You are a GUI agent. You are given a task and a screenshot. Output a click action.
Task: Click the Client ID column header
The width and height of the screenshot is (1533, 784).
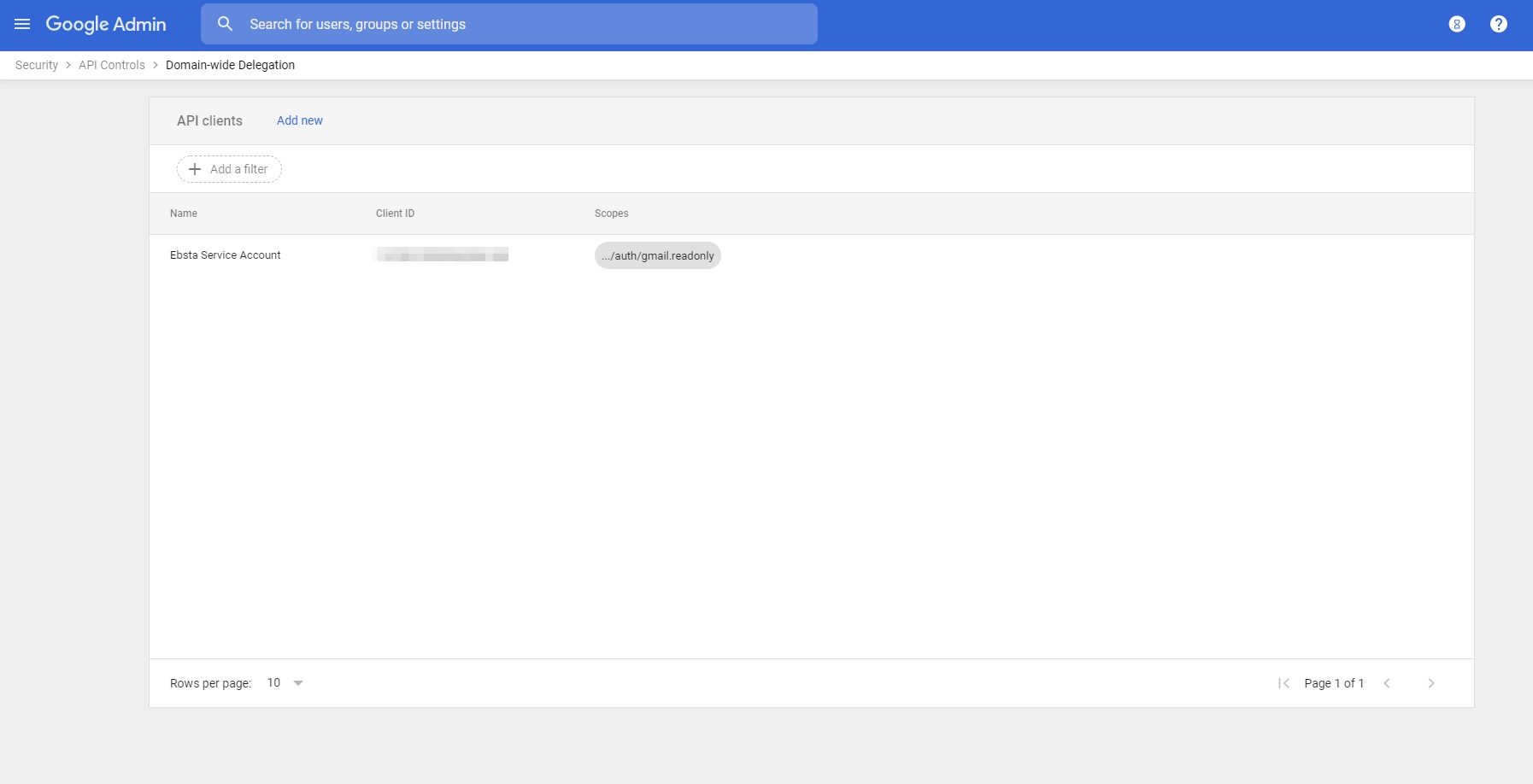click(395, 214)
